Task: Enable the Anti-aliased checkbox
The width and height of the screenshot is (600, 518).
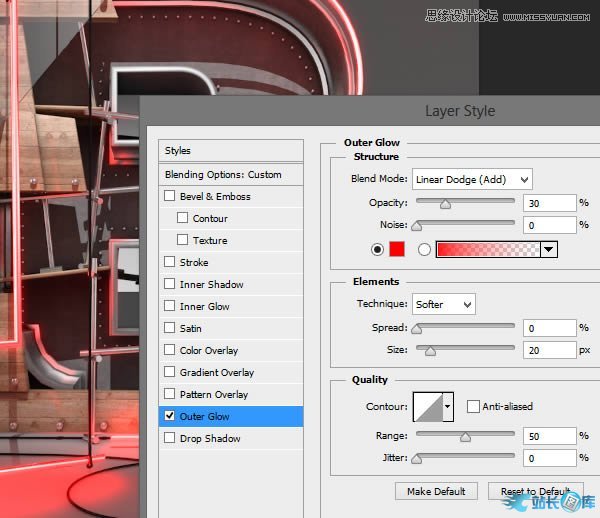Action: pos(473,407)
